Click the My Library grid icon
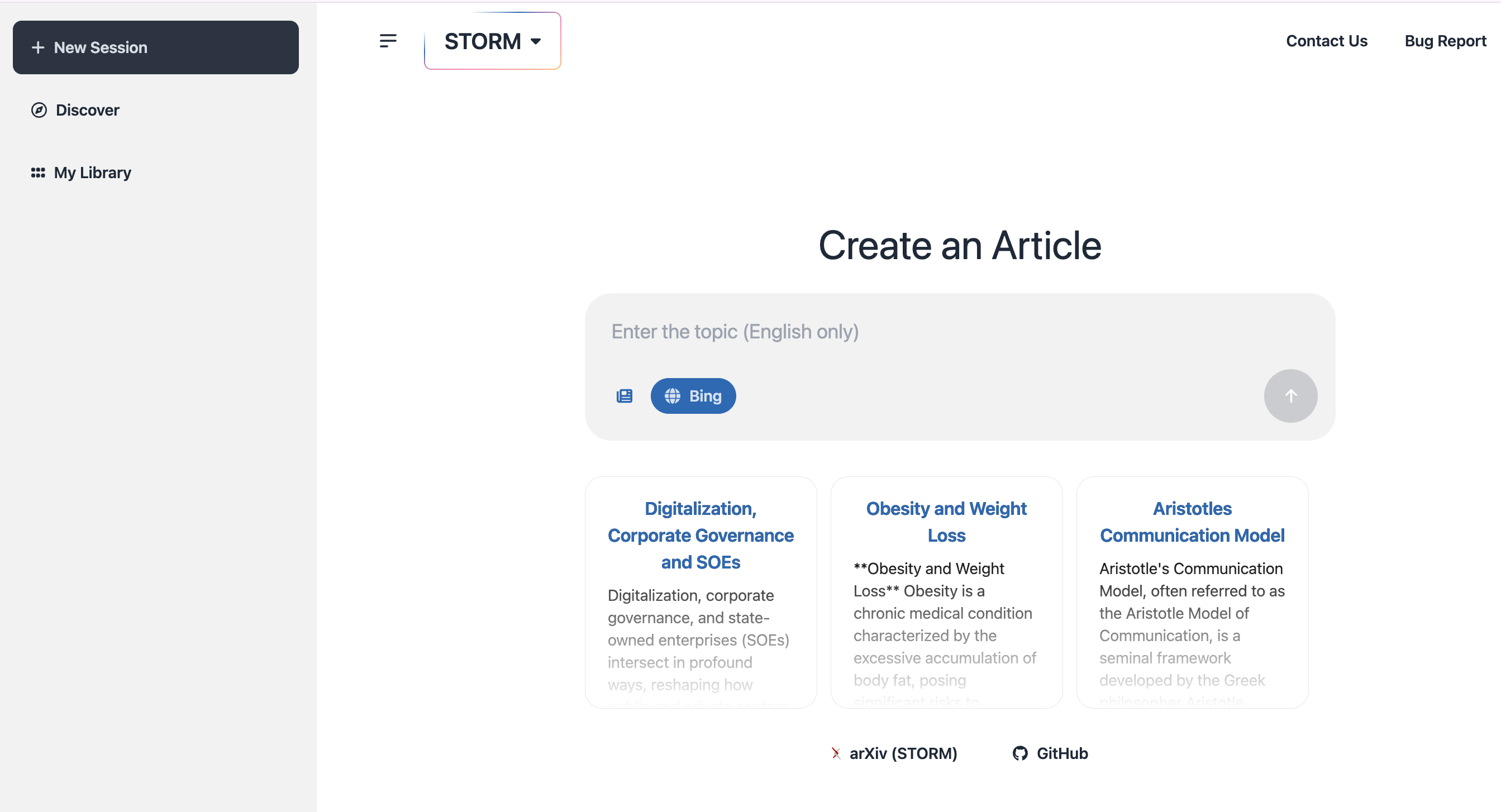This screenshot has width=1501, height=812. (x=38, y=173)
